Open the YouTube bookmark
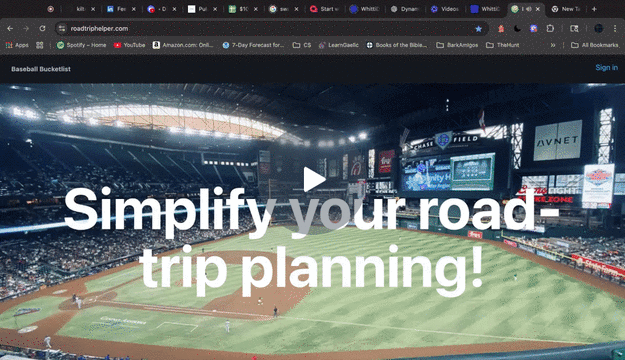 tap(130, 45)
